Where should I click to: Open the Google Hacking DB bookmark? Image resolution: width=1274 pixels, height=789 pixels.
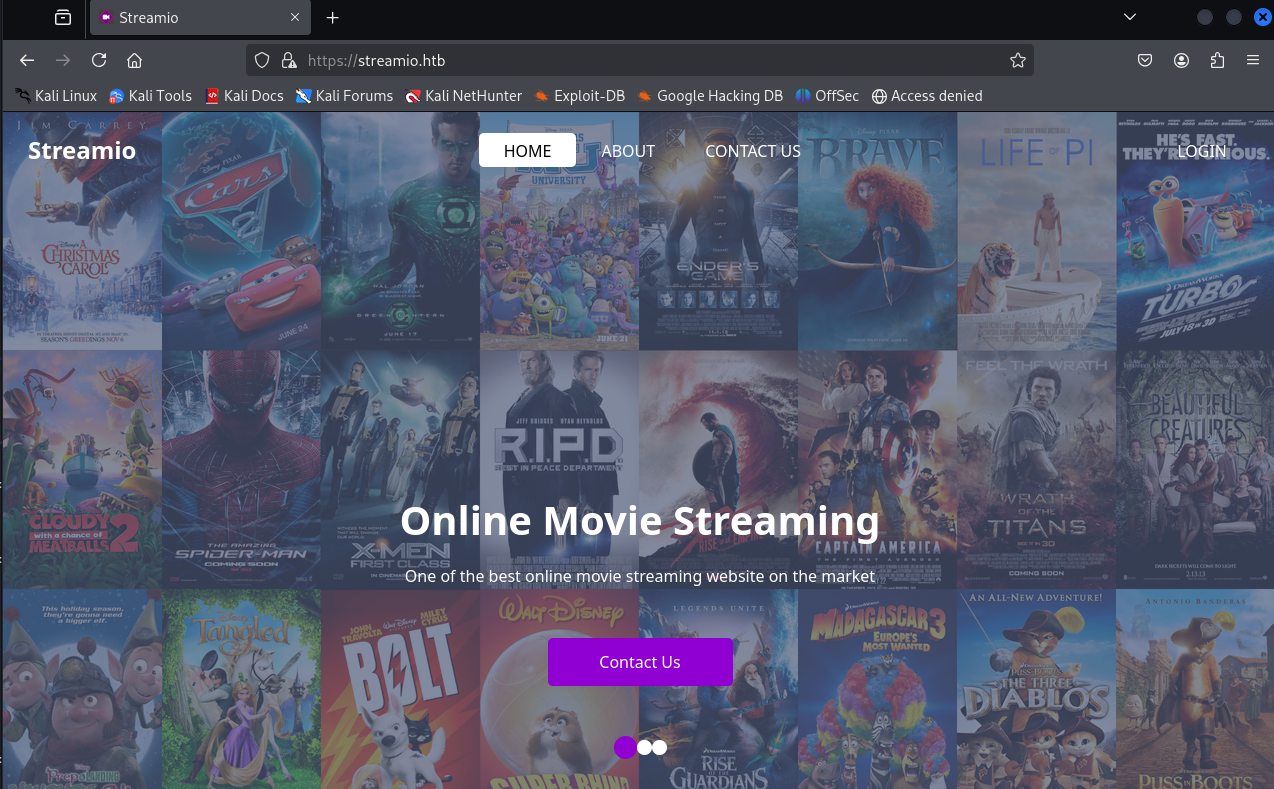(710, 96)
